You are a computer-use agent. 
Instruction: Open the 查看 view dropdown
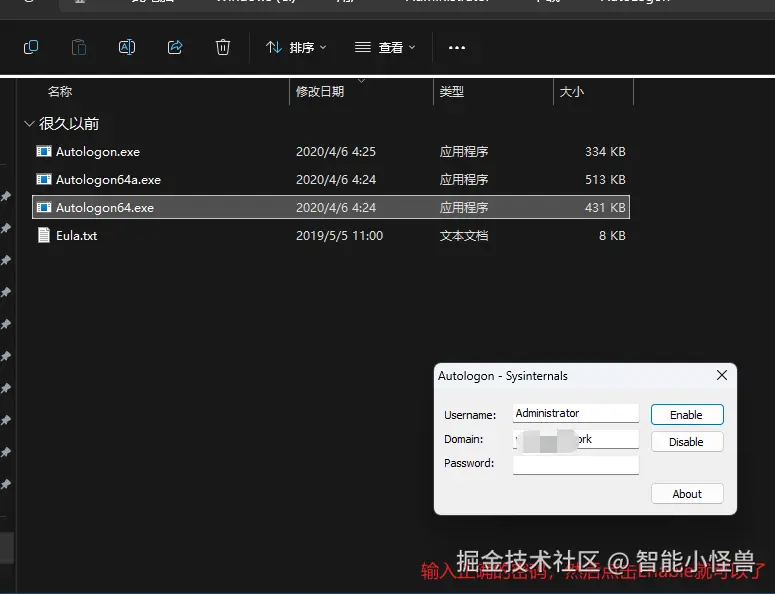click(385, 47)
